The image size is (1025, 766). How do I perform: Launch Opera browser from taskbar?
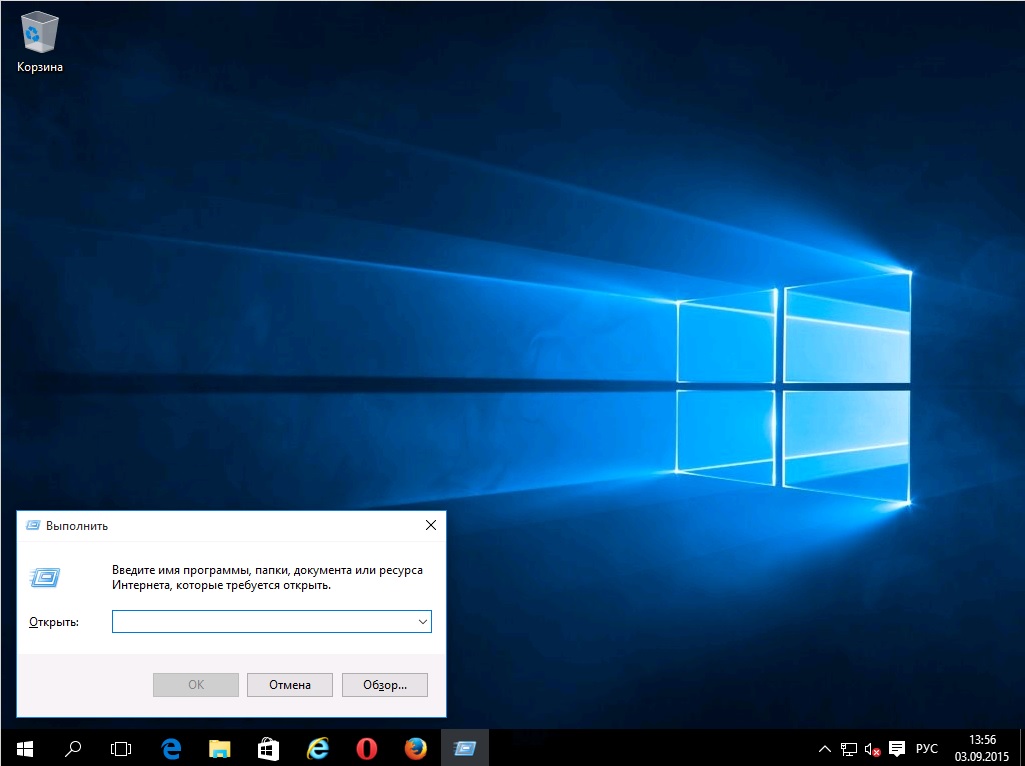point(366,748)
